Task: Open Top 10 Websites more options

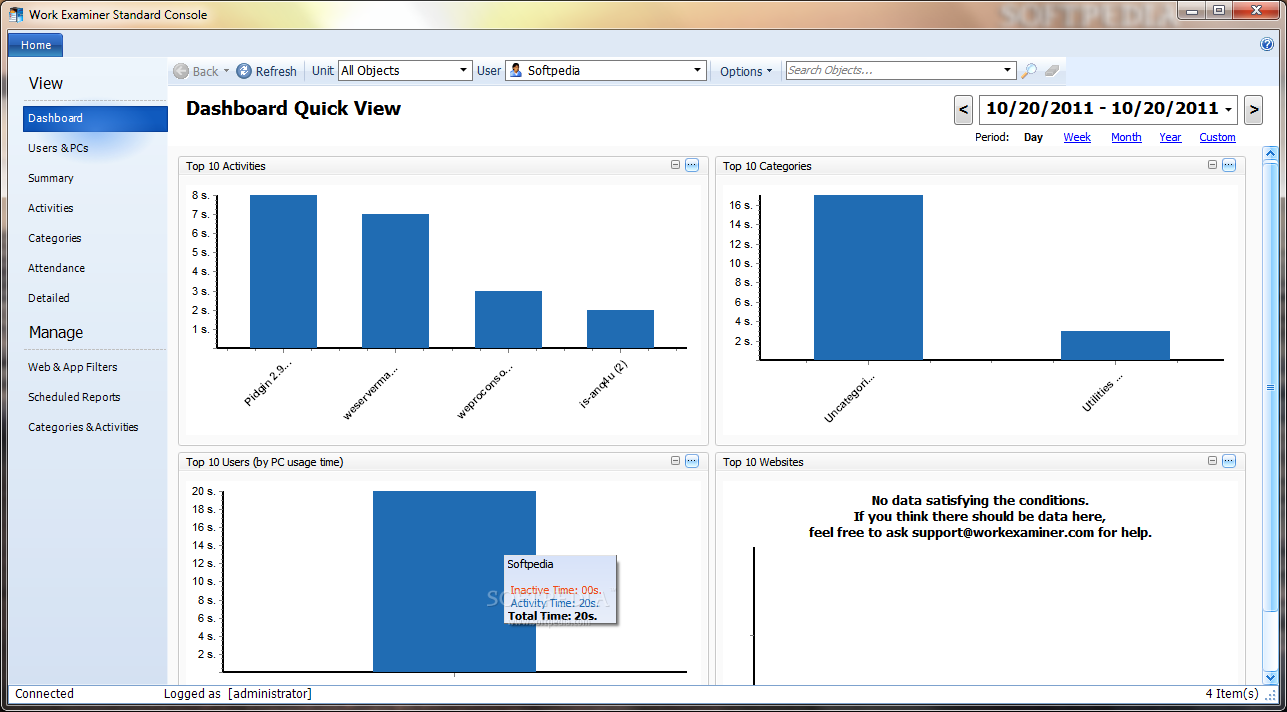Action: tap(1229, 461)
